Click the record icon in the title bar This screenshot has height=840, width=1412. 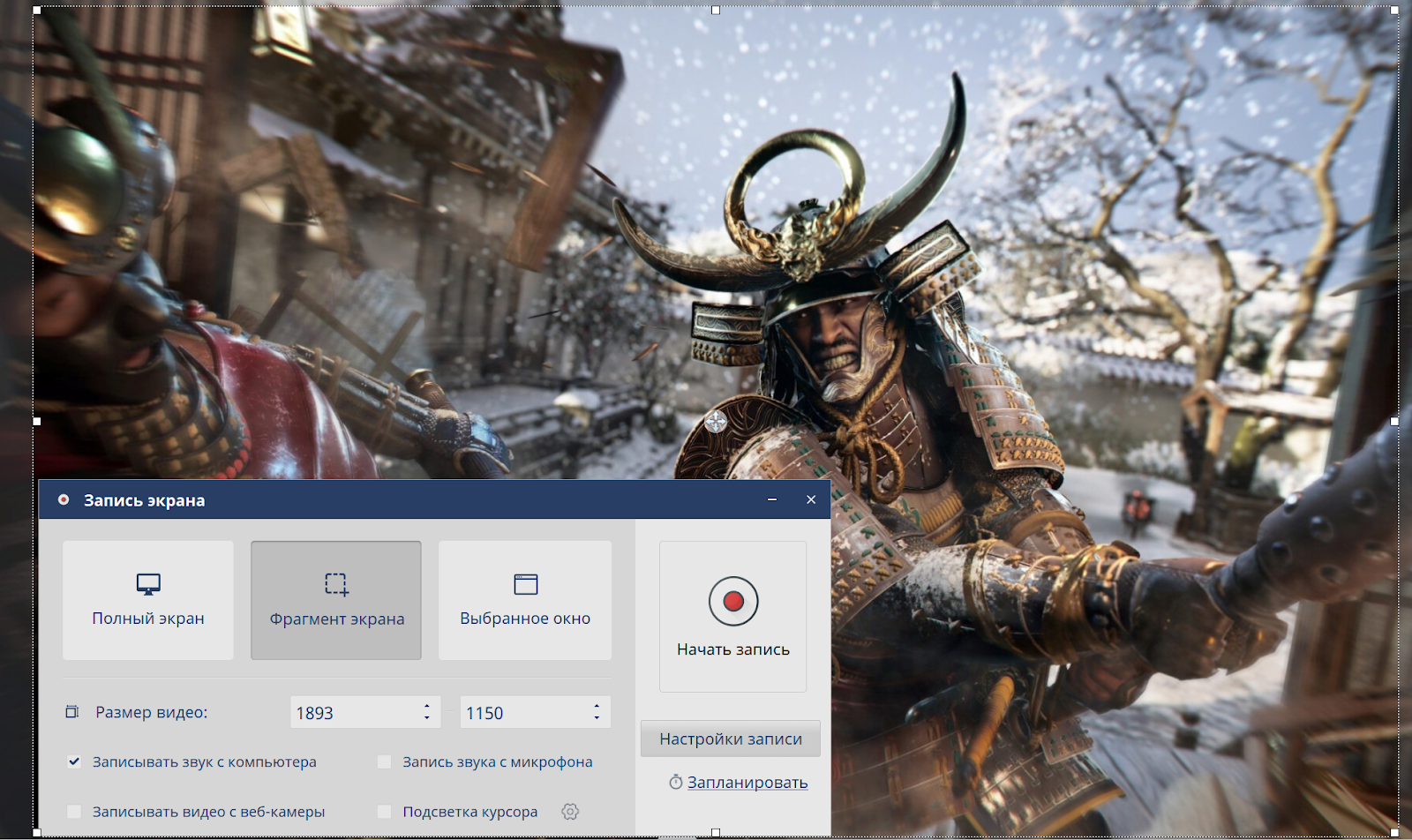point(64,499)
